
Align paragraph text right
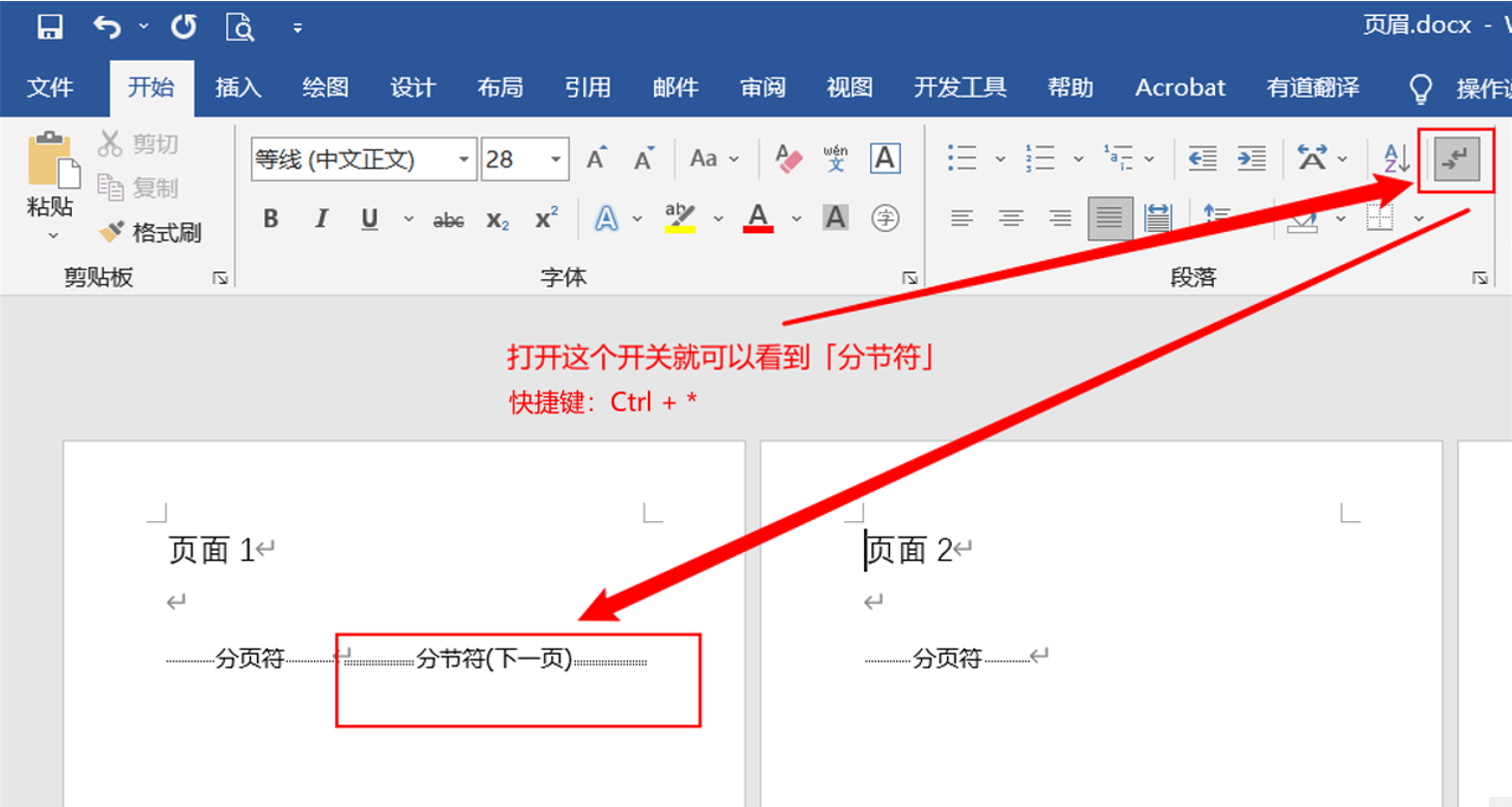point(1060,218)
